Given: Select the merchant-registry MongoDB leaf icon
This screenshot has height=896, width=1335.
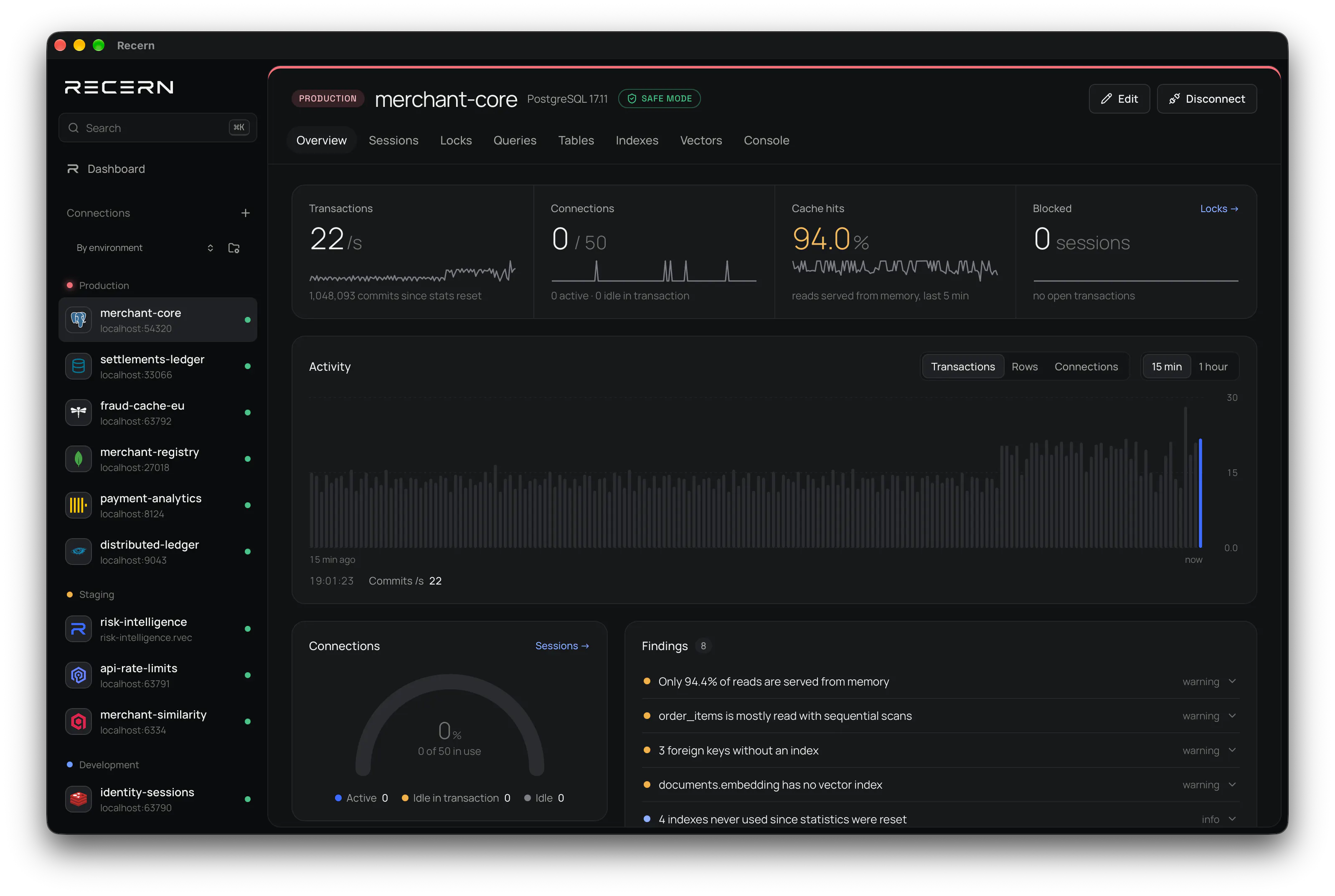Looking at the screenshot, I should coord(79,459).
